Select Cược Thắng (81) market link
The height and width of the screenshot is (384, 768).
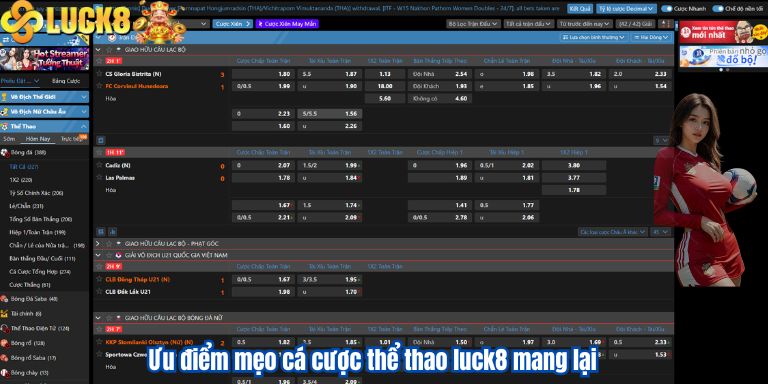(x=30, y=285)
